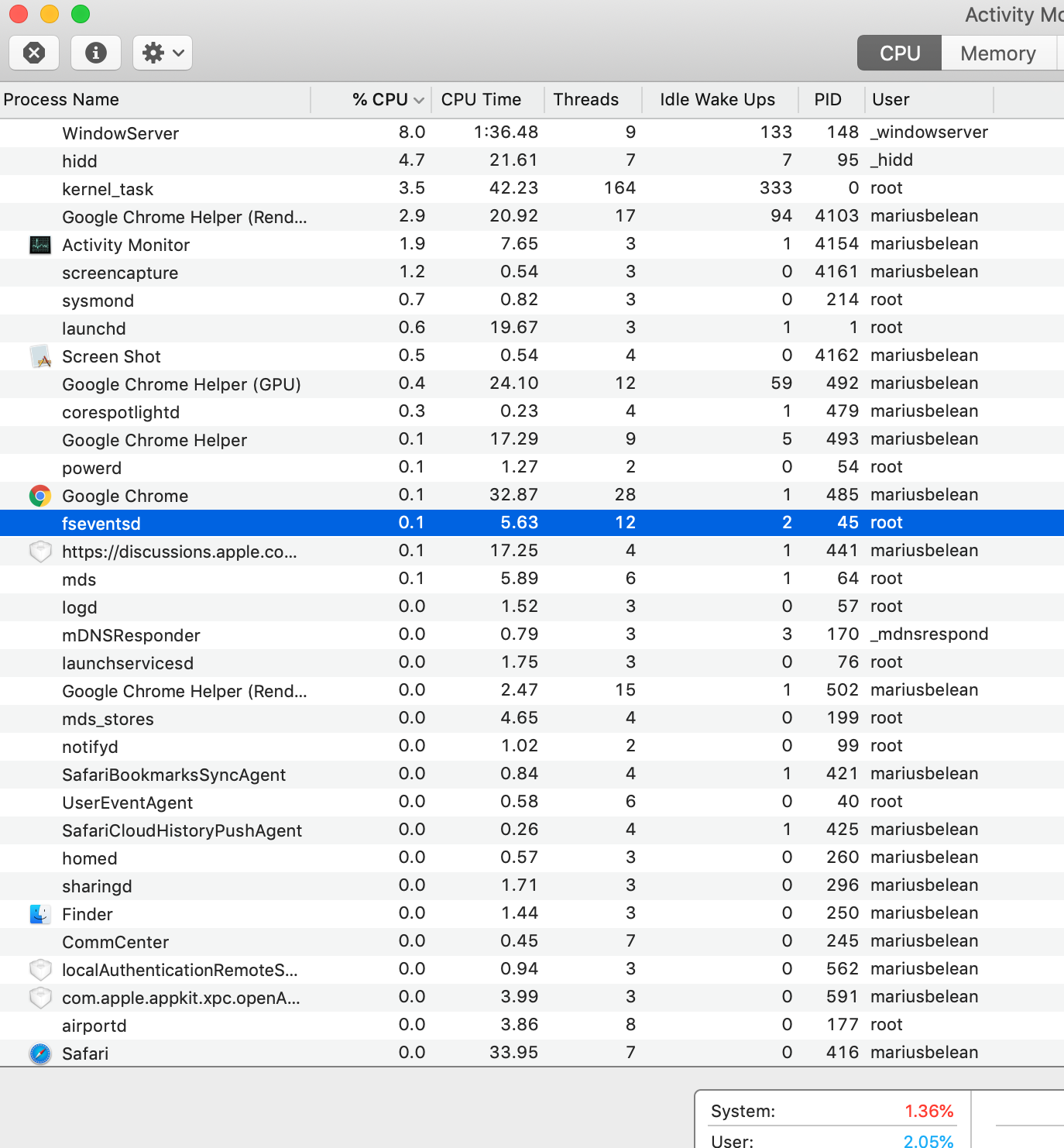Click the shield icon beside discussions.apple.com process
The height and width of the screenshot is (1148, 1064).
(x=40, y=552)
